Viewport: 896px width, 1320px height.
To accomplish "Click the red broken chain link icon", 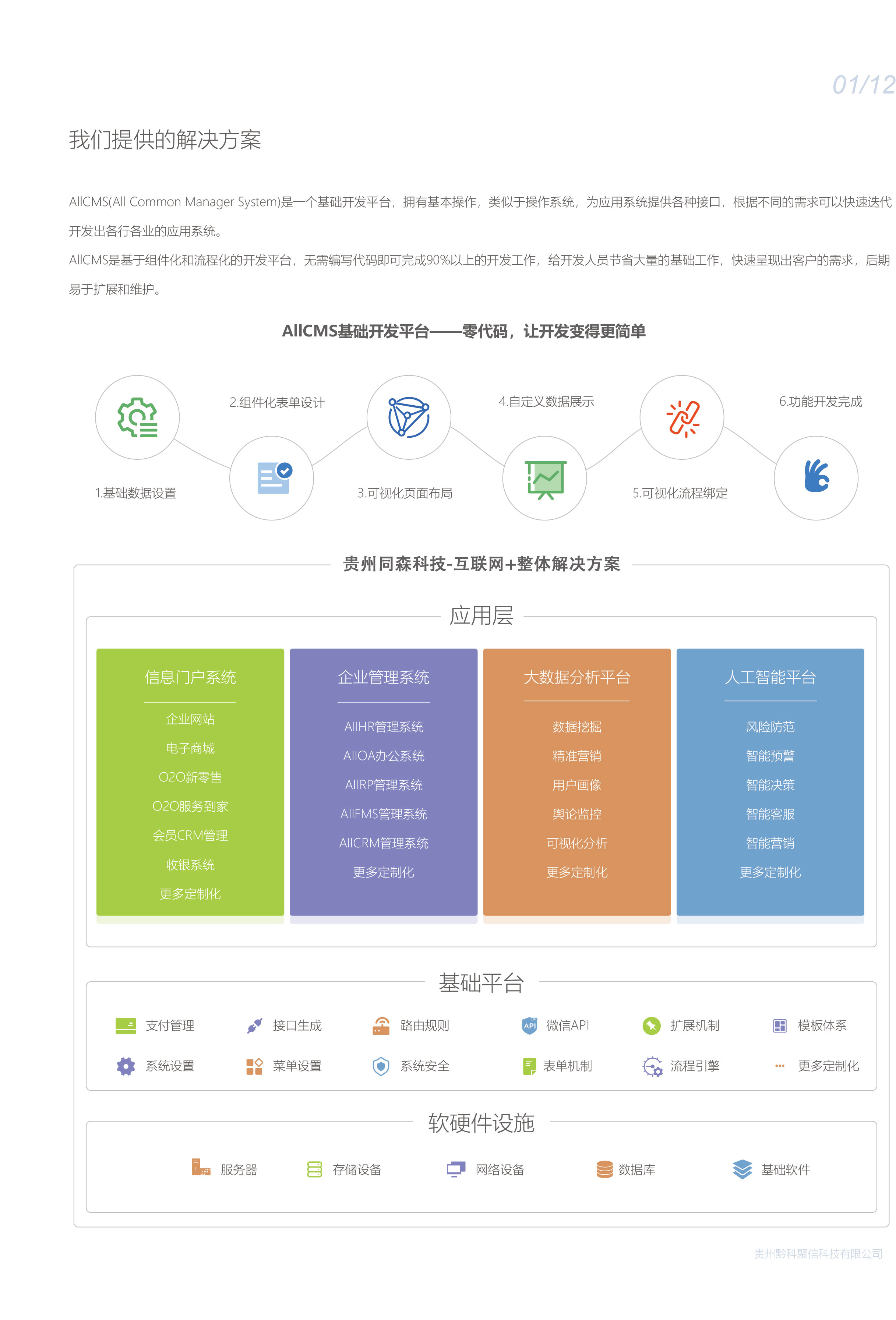I will tap(682, 419).
